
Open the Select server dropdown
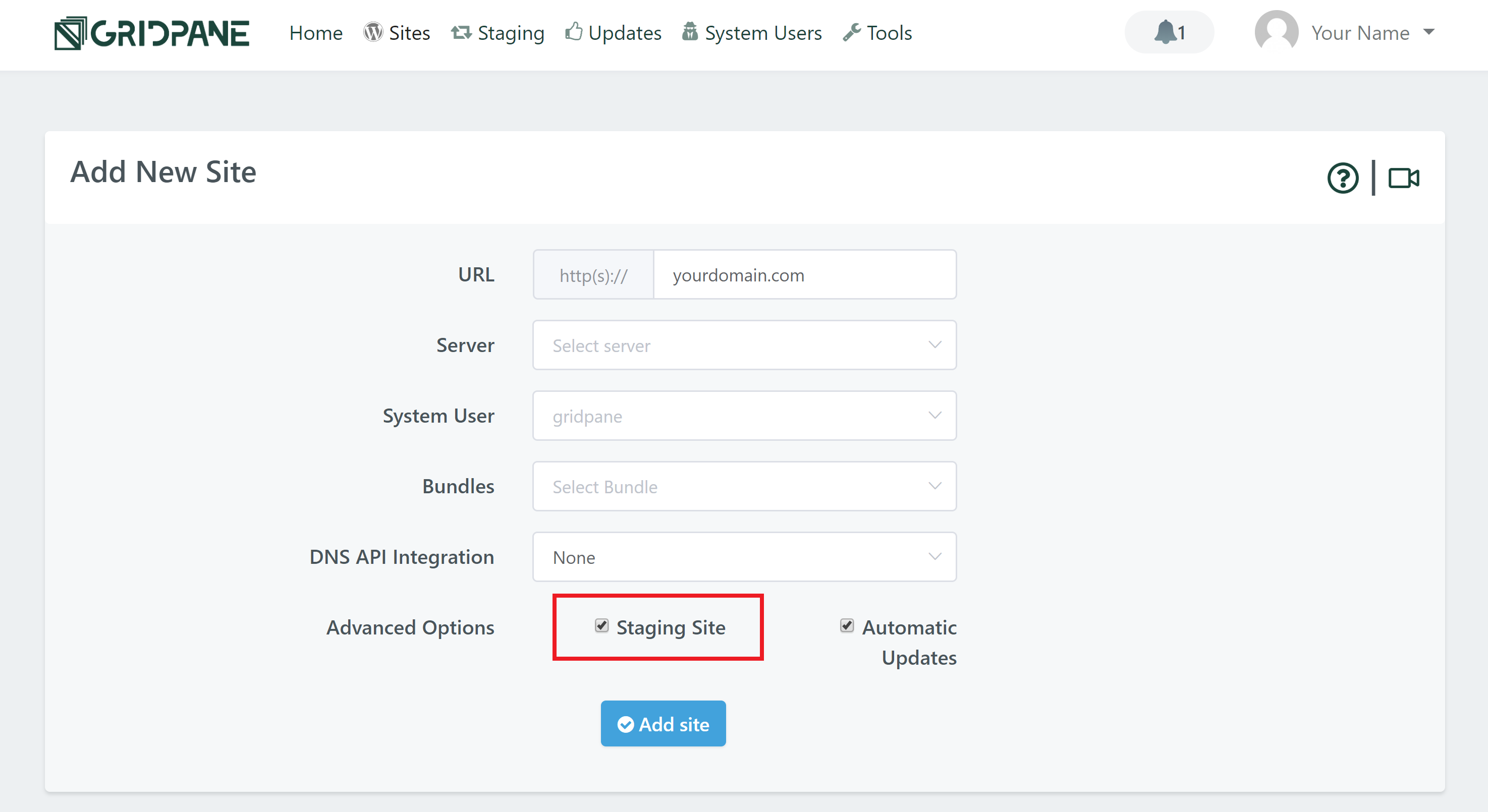click(x=745, y=345)
